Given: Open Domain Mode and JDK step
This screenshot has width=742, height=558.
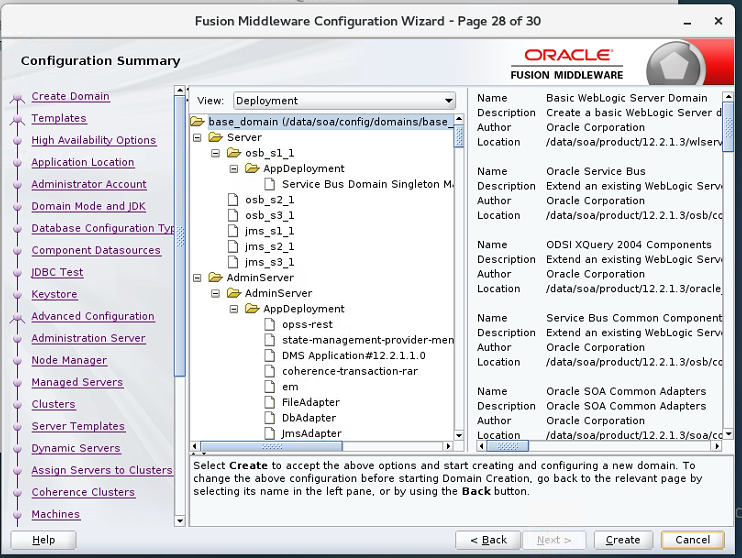Looking at the screenshot, I should pos(88,206).
